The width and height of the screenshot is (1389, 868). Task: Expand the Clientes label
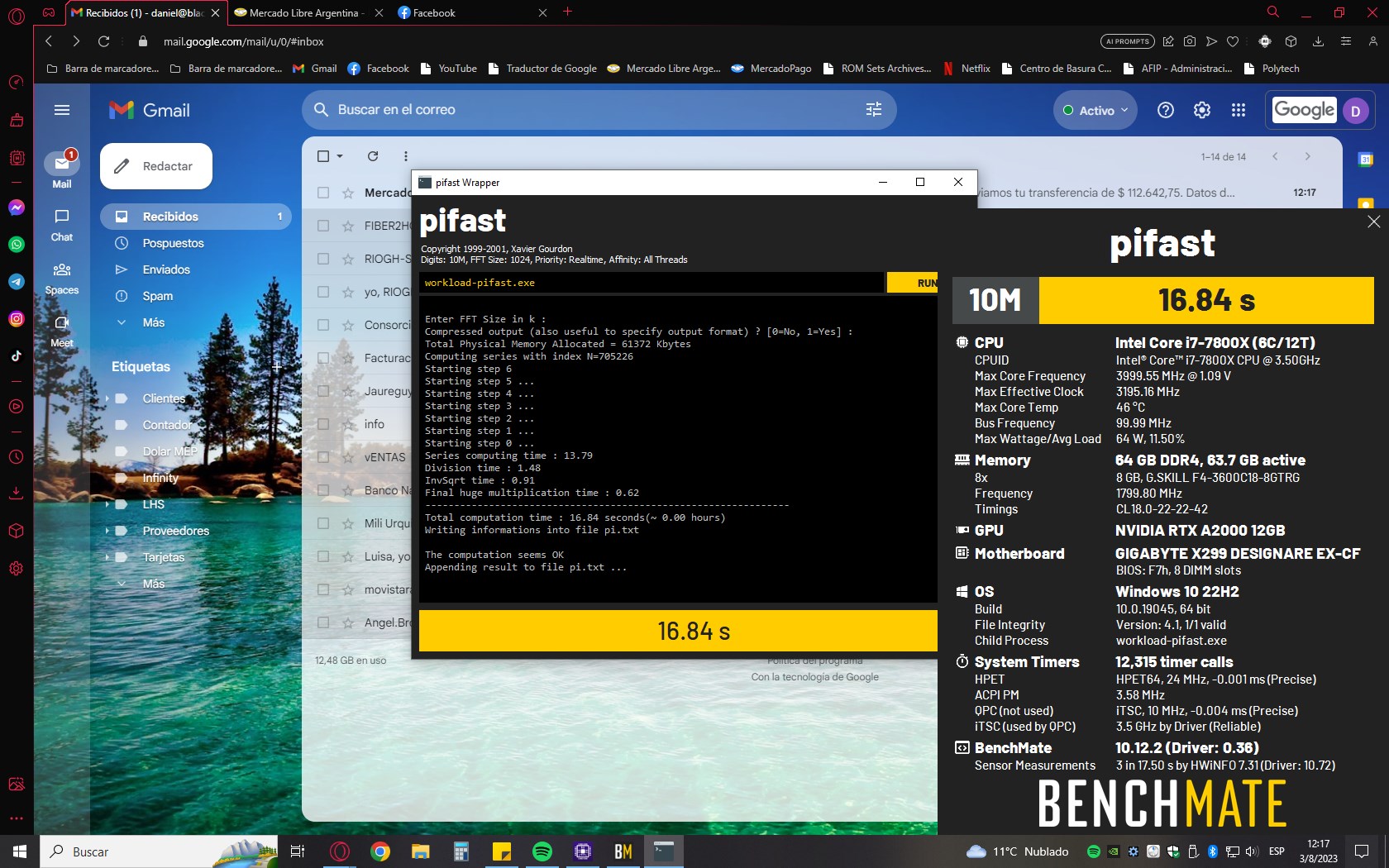pos(107,398)
